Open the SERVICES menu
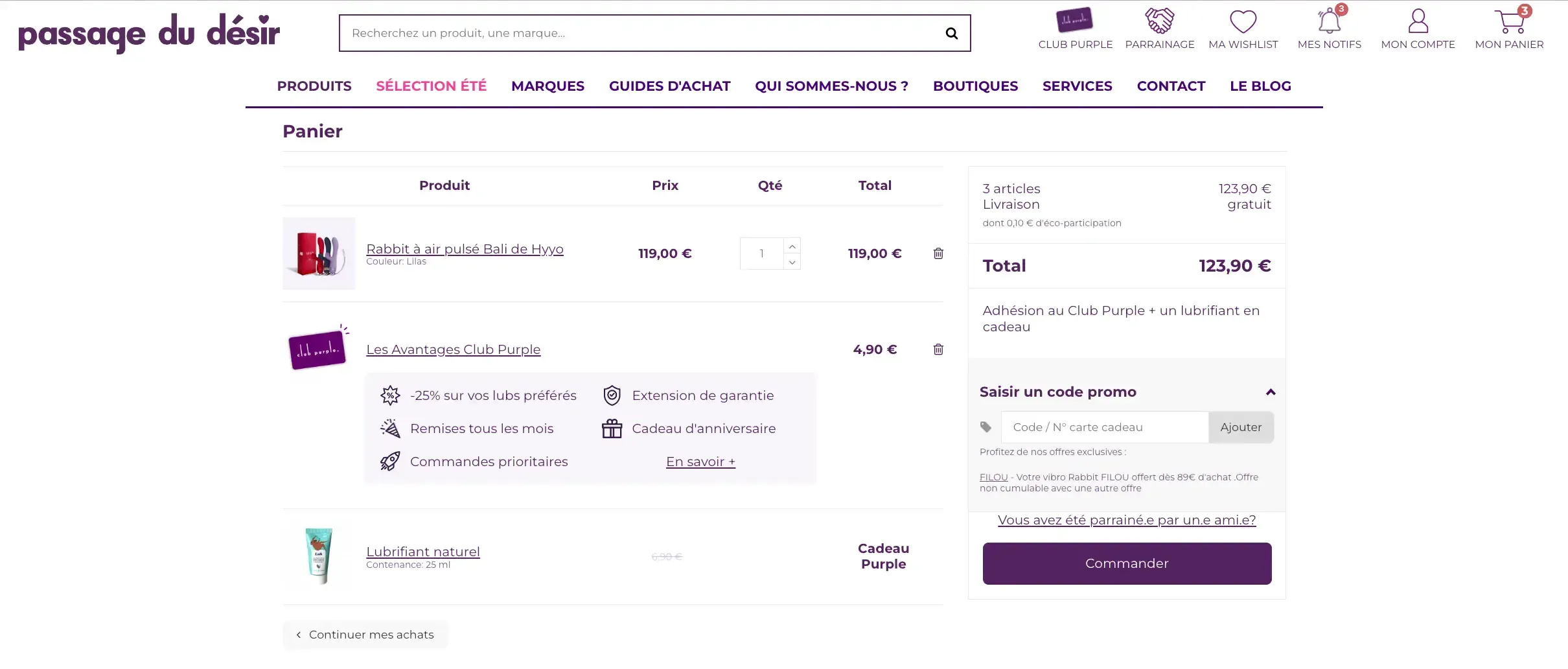The image size is (1568, 669). click(1078, 86)
